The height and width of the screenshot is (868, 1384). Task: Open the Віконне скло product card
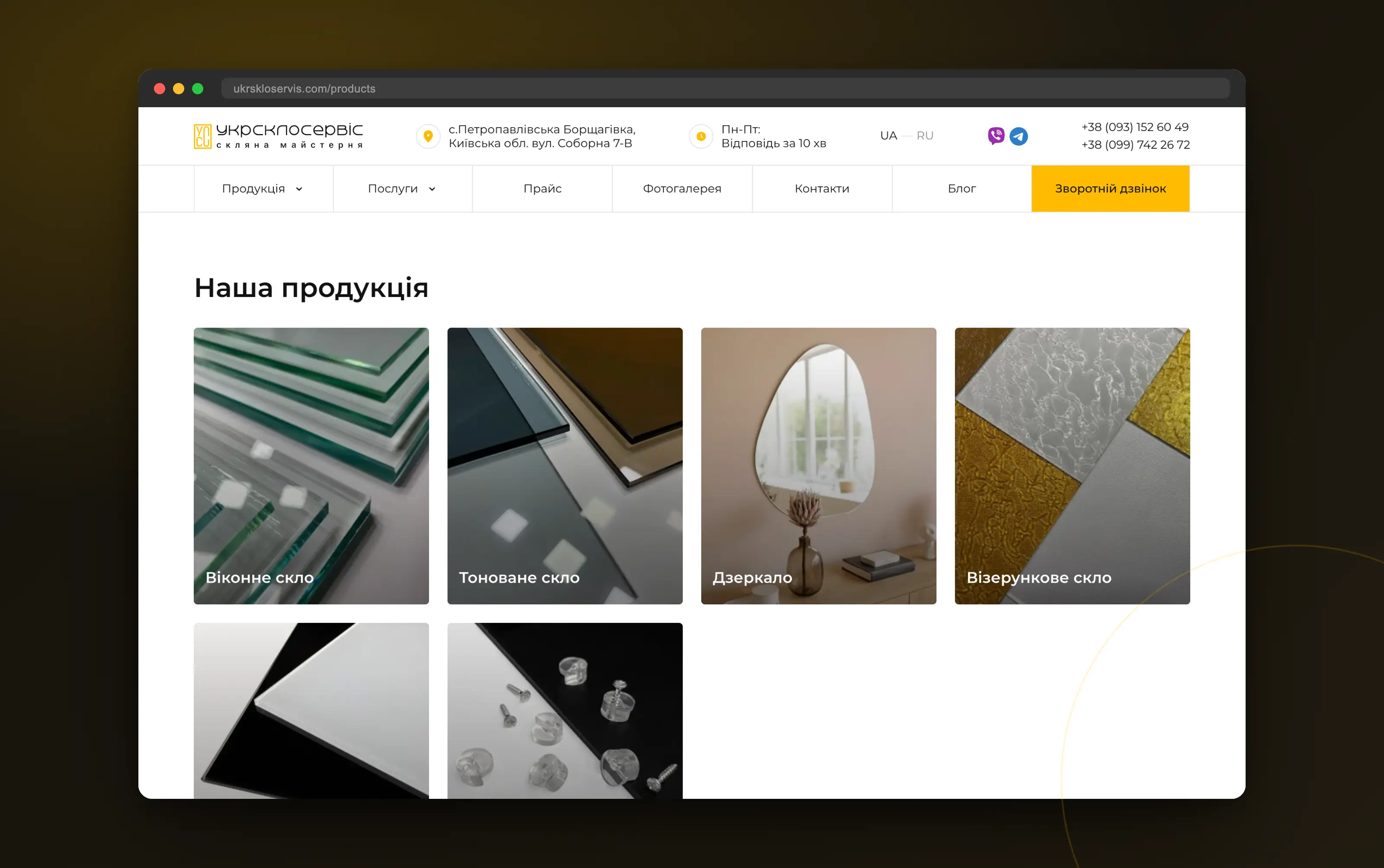(311, 466)
